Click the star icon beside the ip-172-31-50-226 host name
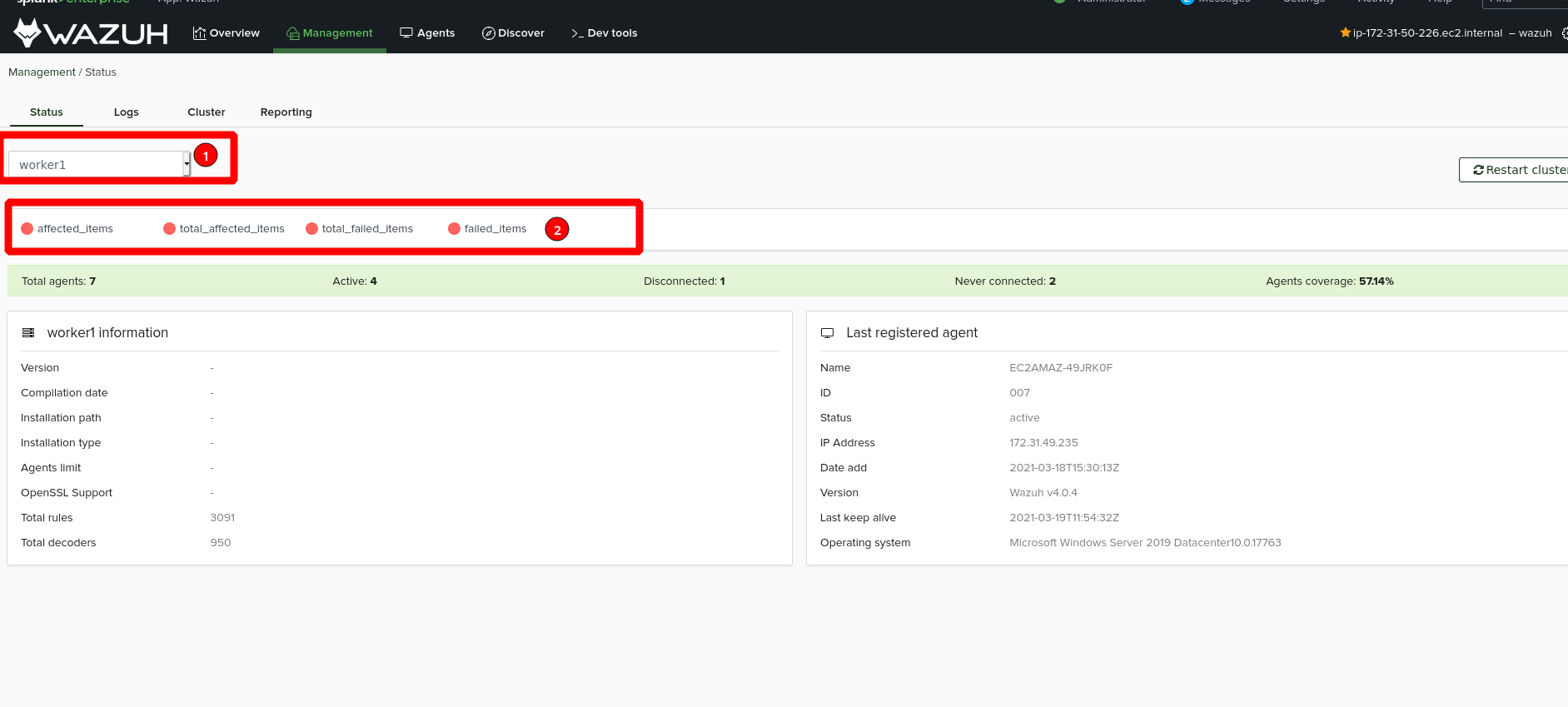The image size is (1568, 707). 1345,32
